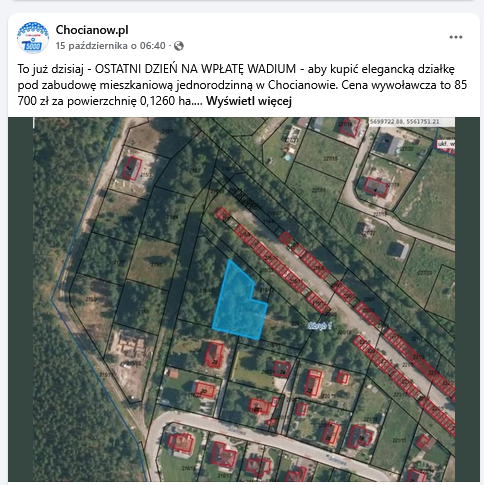Open the 15 października o 06:40 timestamp
Screen dimensions: 484x485
click(x=110, y=46)
